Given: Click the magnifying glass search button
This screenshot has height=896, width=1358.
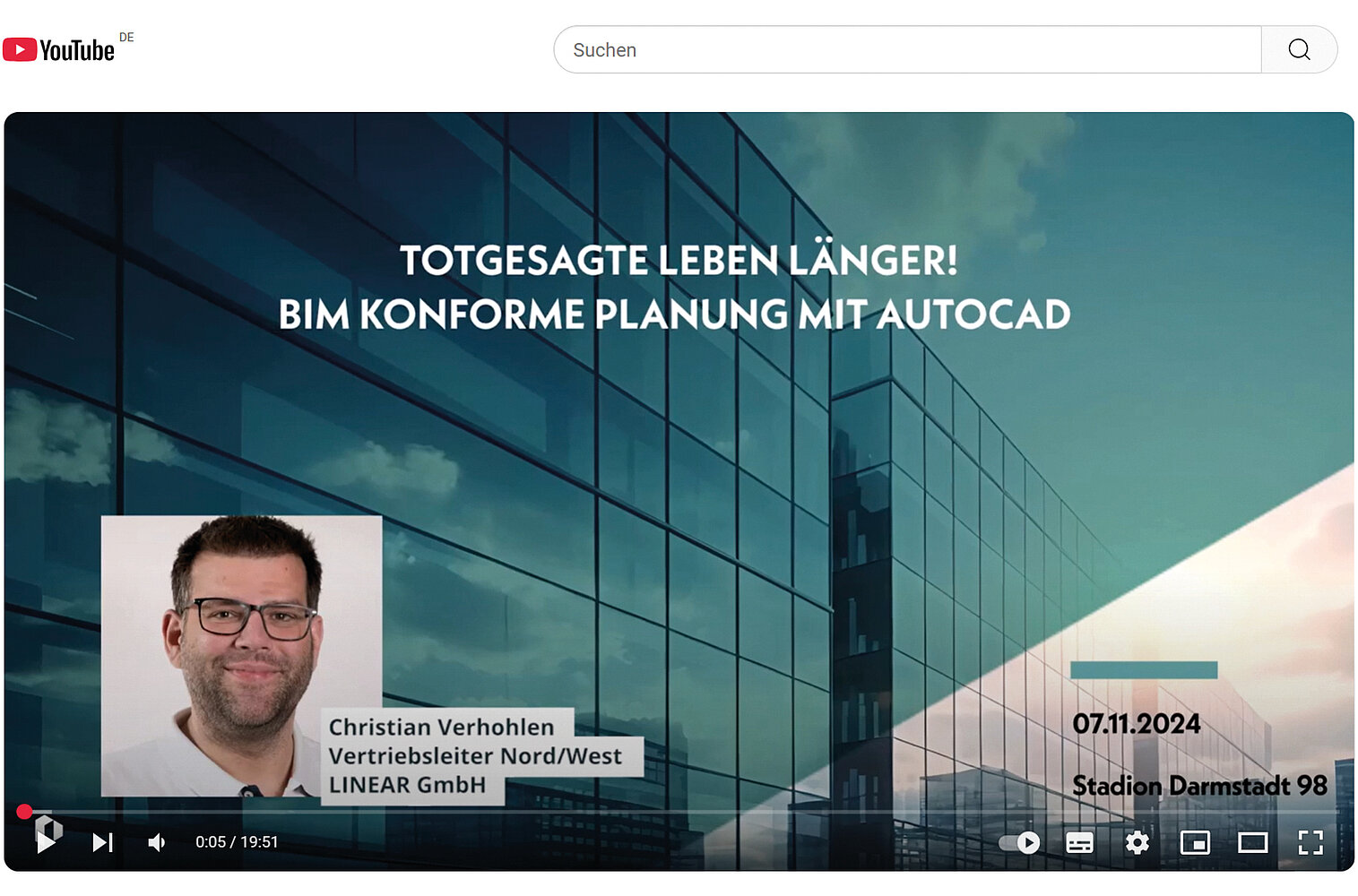Looking at the screenshot, I should (1299, 50).
